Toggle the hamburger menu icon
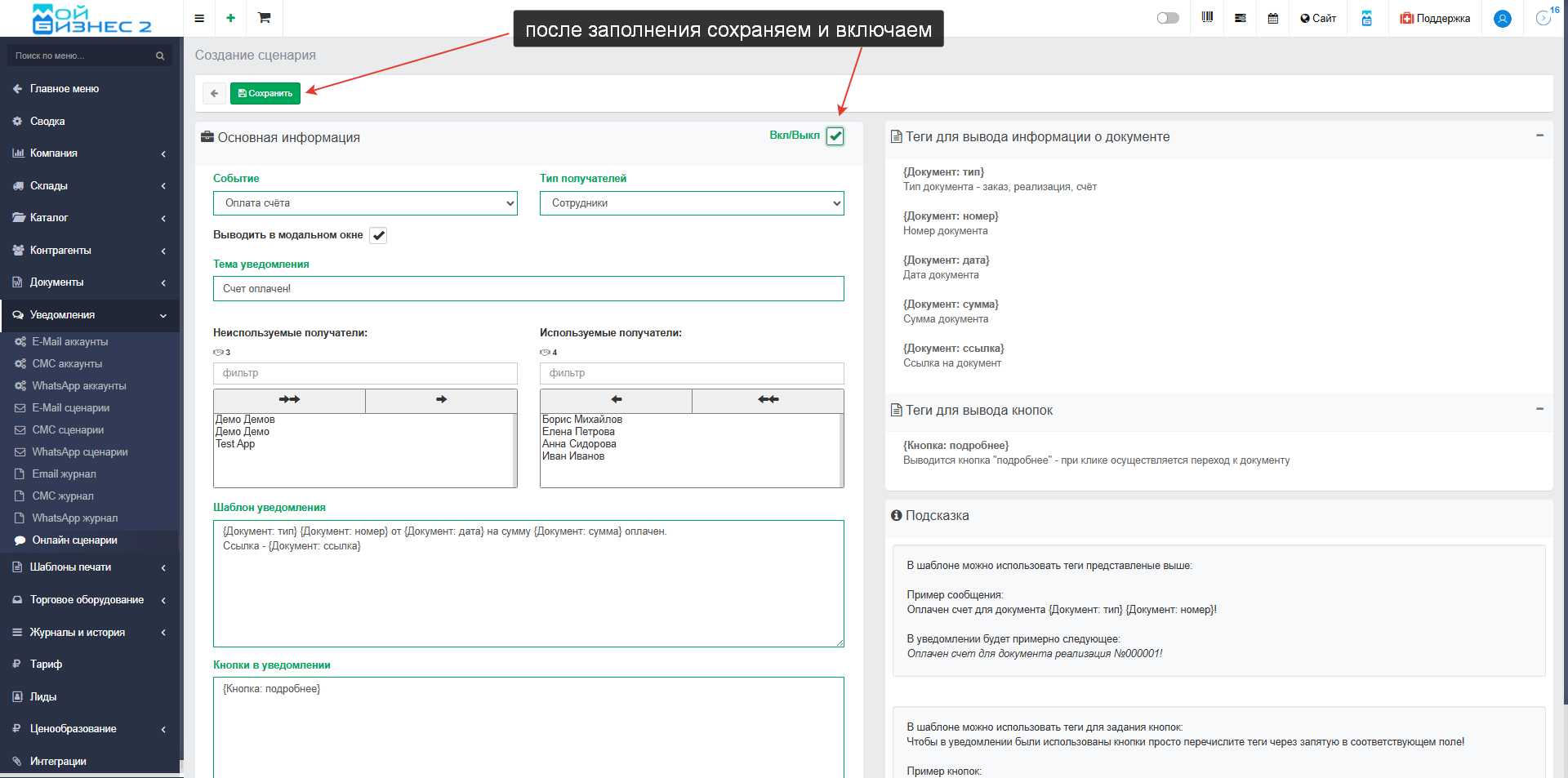The height and width of the screenshot is (778, 1568). tap(199, 18)
